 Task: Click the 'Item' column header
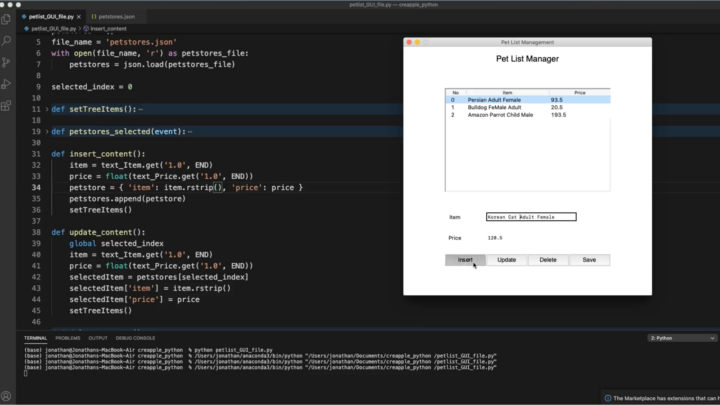[x=507, y=93]
